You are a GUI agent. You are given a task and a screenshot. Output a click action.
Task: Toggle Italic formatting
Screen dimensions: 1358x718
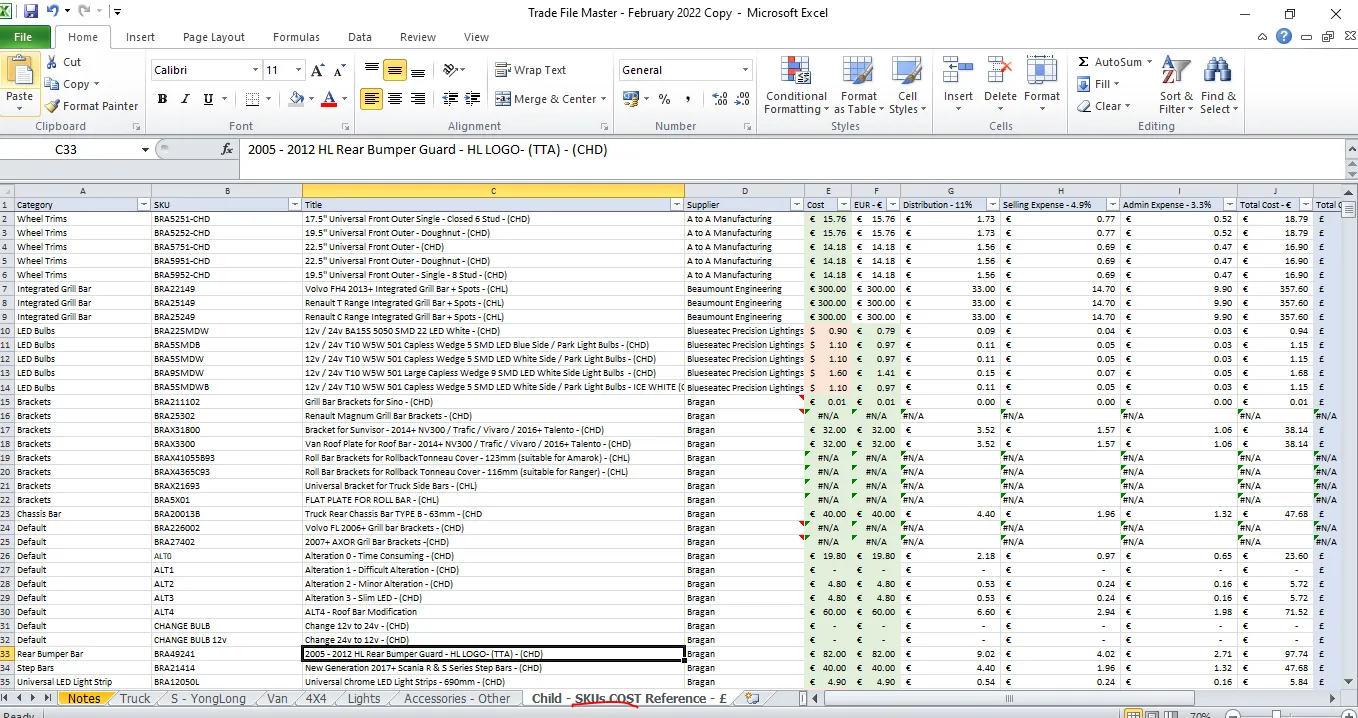pyautogui.click(x=186, y=99)
